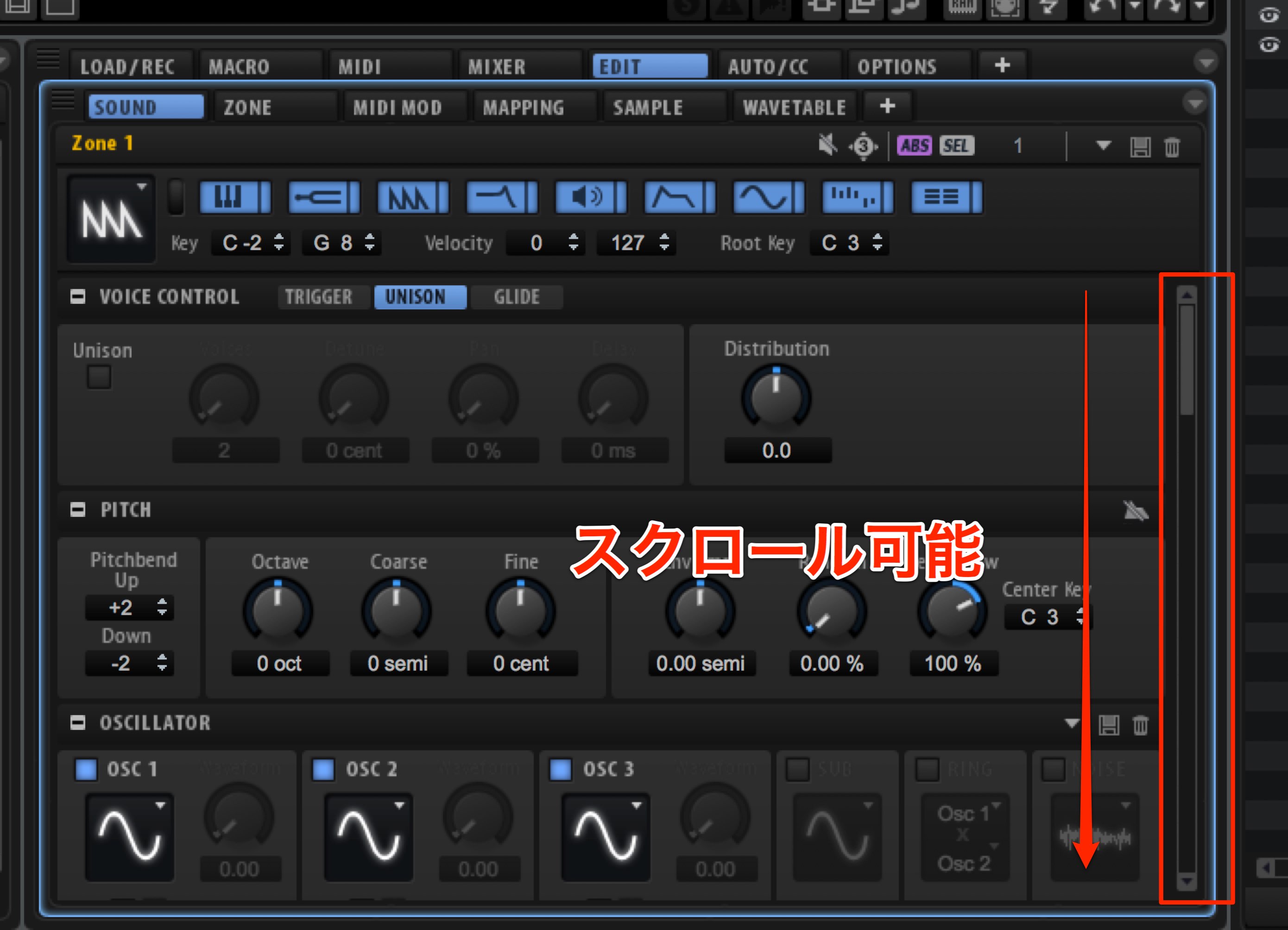
Task: Disable OSC 3
Action: (561, 769)
